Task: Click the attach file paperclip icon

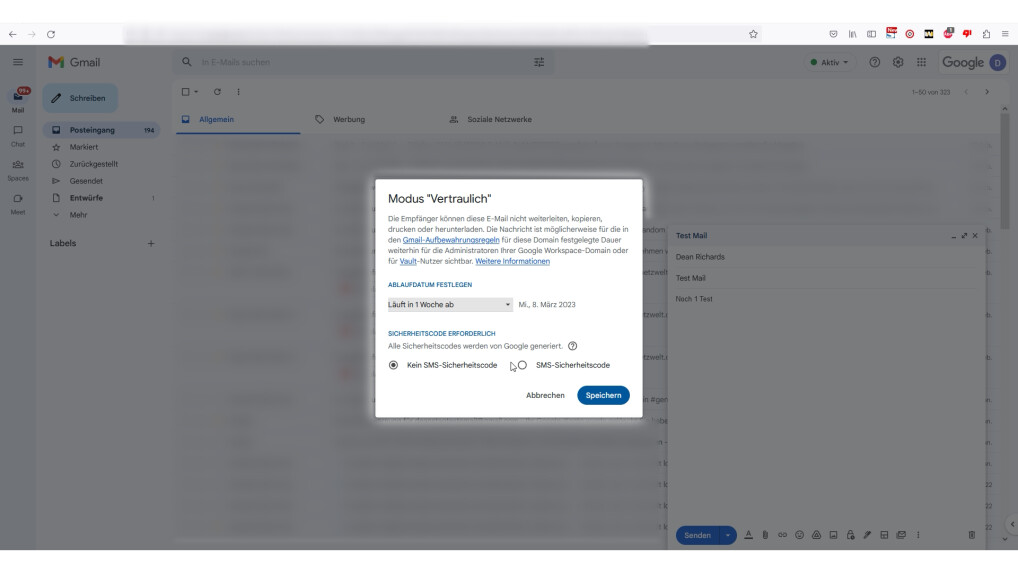Action: pos(765,535)
